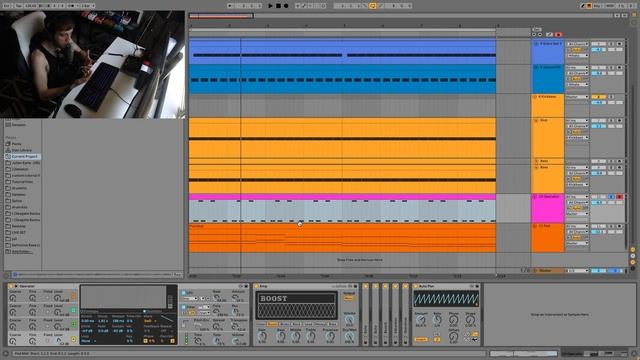Click the Amp Gain knob
Image resolution: width=640 pixels, height=360 pixels.
tap(262, 336)
